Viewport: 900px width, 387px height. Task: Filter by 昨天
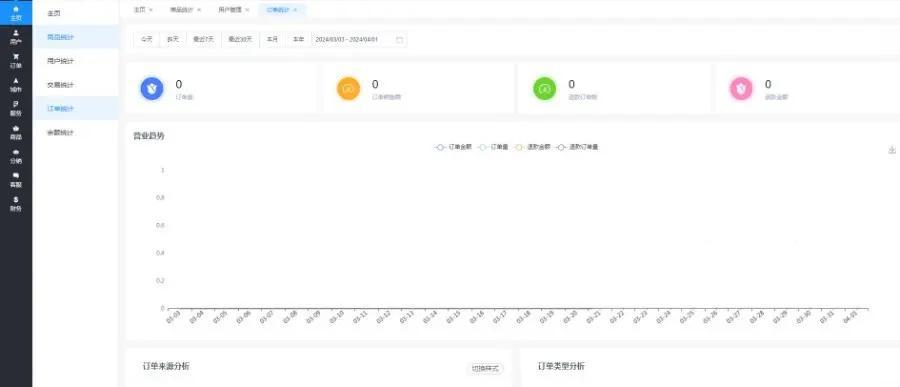pyautogui.click(x=173, y=40)
